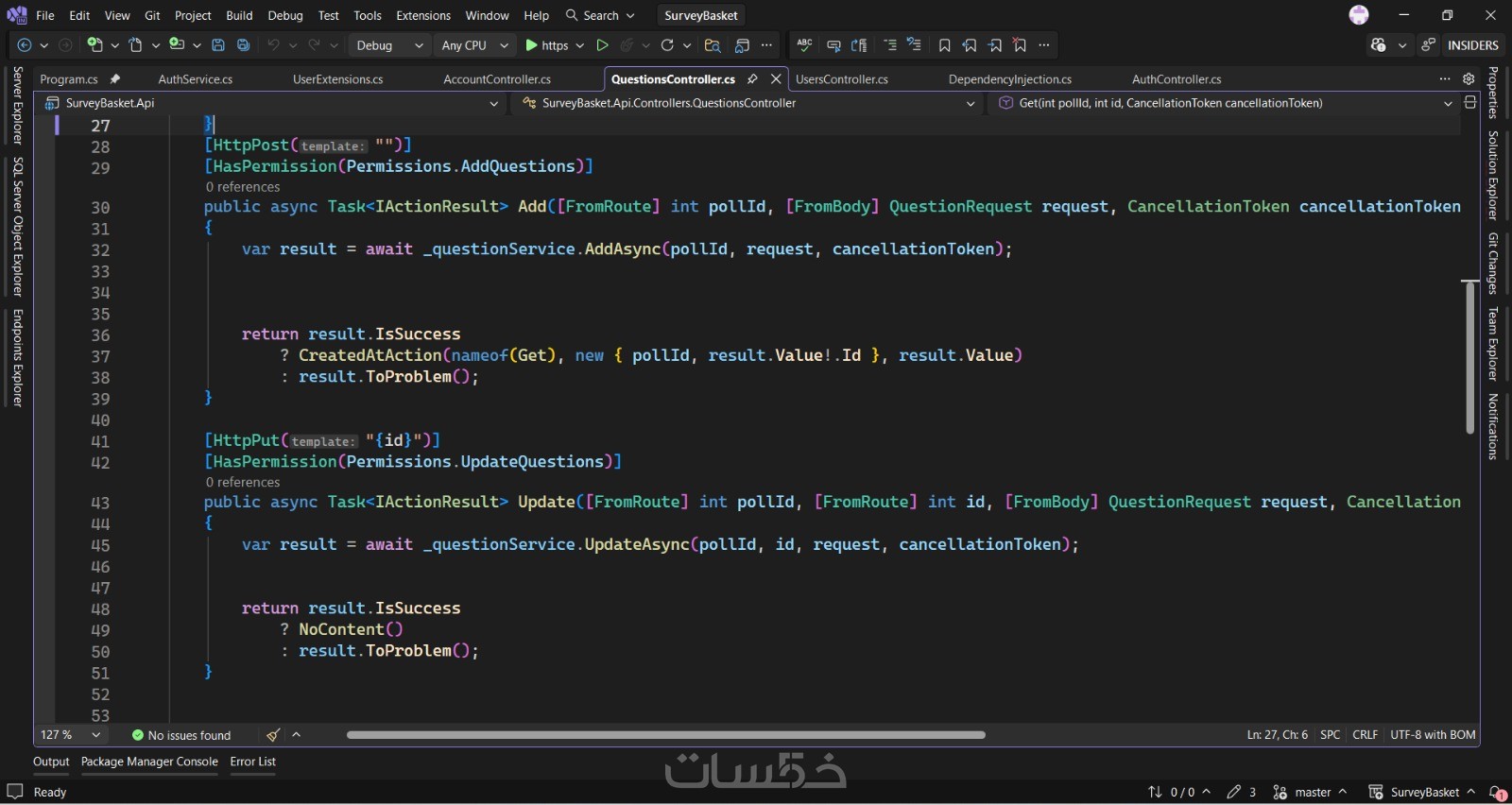Clear all bookmarks with the toolbar icon
The width and height of the screenshot is (1512, 805).
(x=1020, y=45)
